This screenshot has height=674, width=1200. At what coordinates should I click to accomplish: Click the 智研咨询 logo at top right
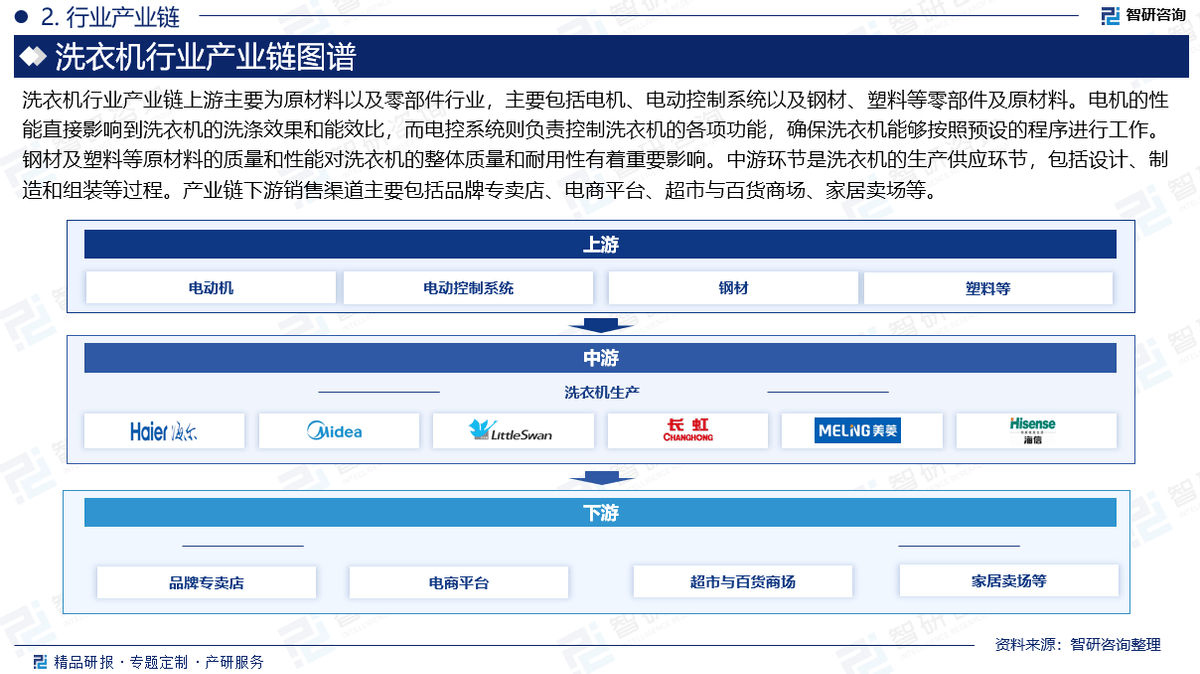1144,15
